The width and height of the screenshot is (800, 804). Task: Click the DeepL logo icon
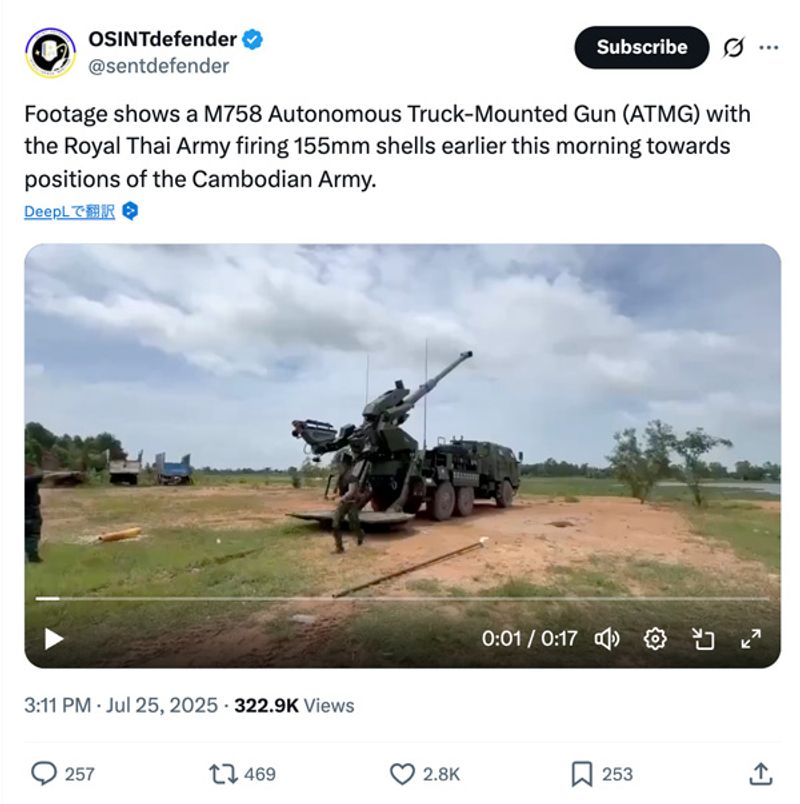130,211
